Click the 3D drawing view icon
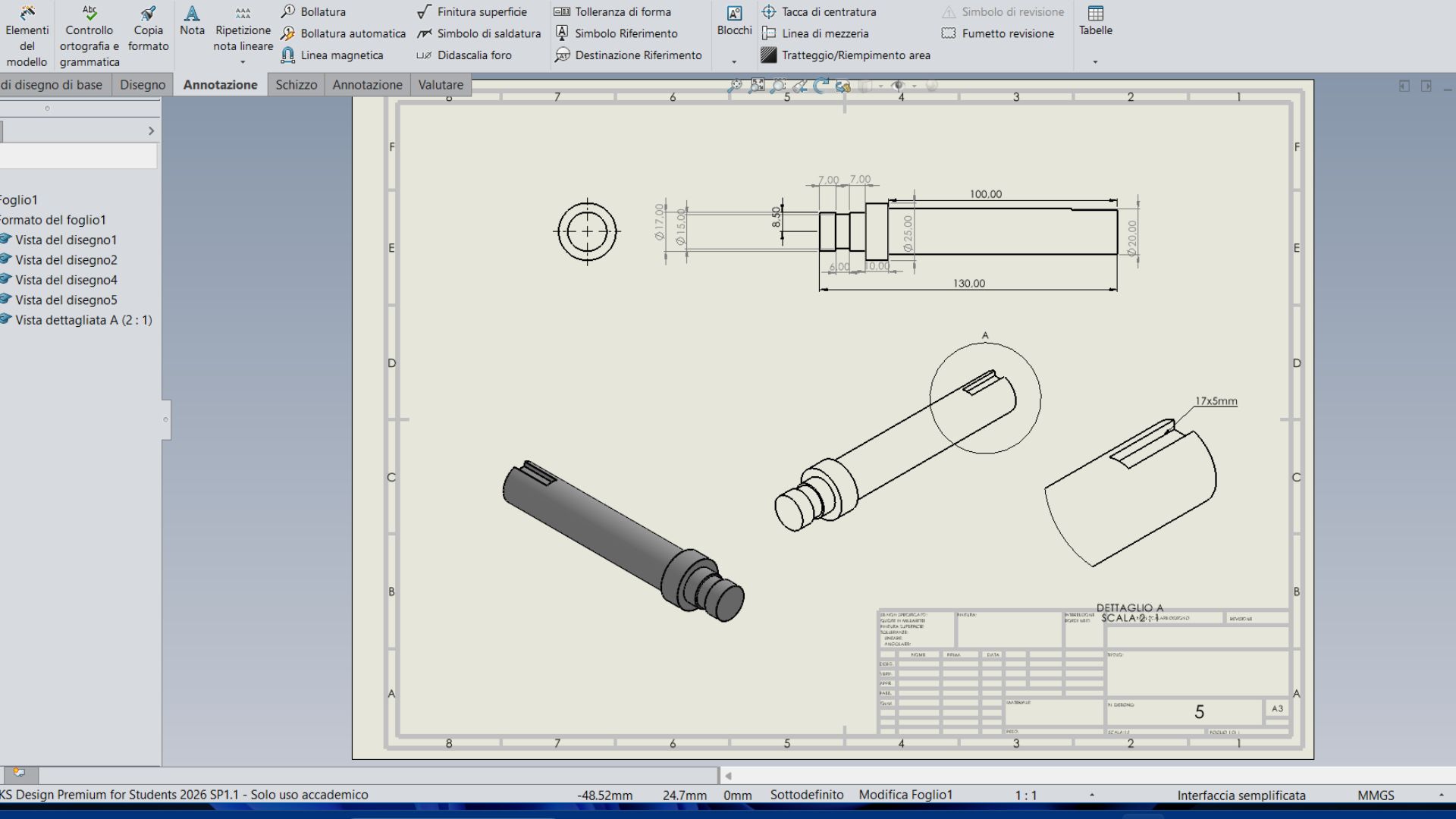 pos(843,86)
